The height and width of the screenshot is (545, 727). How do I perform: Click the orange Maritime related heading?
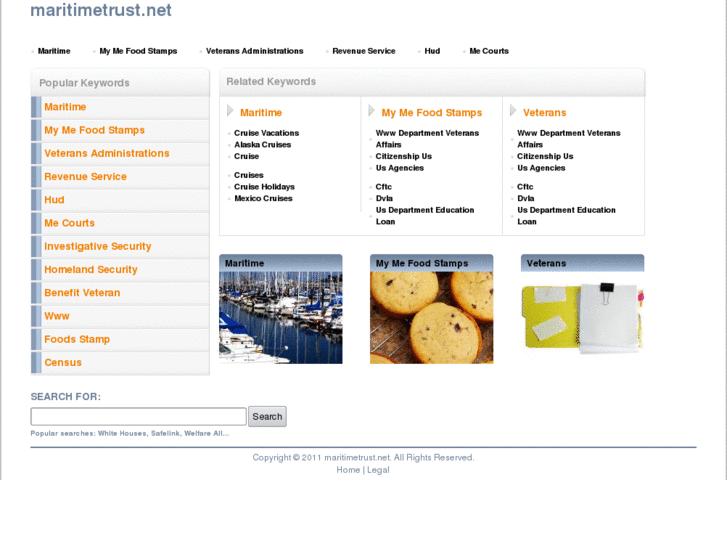coord(261,113)
